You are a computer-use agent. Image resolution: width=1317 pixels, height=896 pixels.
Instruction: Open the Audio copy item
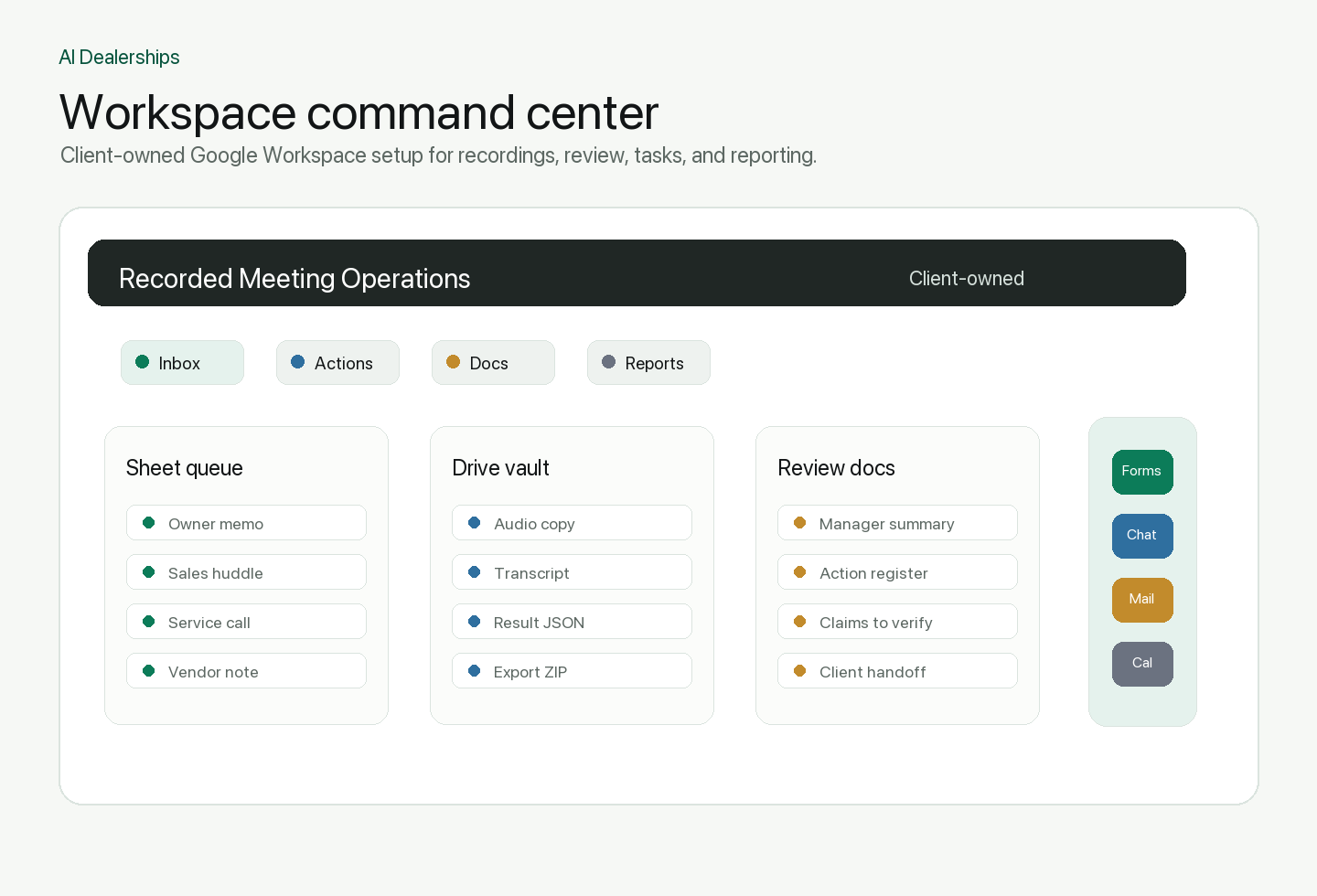572,523
